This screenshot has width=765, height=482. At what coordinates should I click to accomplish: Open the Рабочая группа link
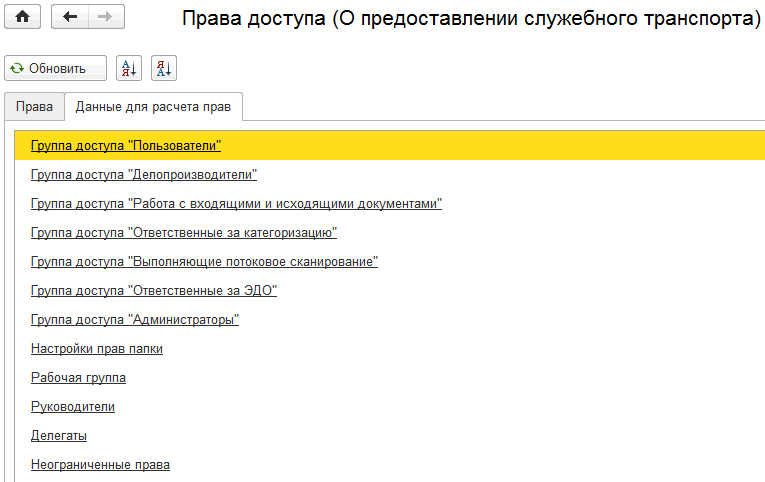pyautogui.click(x=78, y=378)
